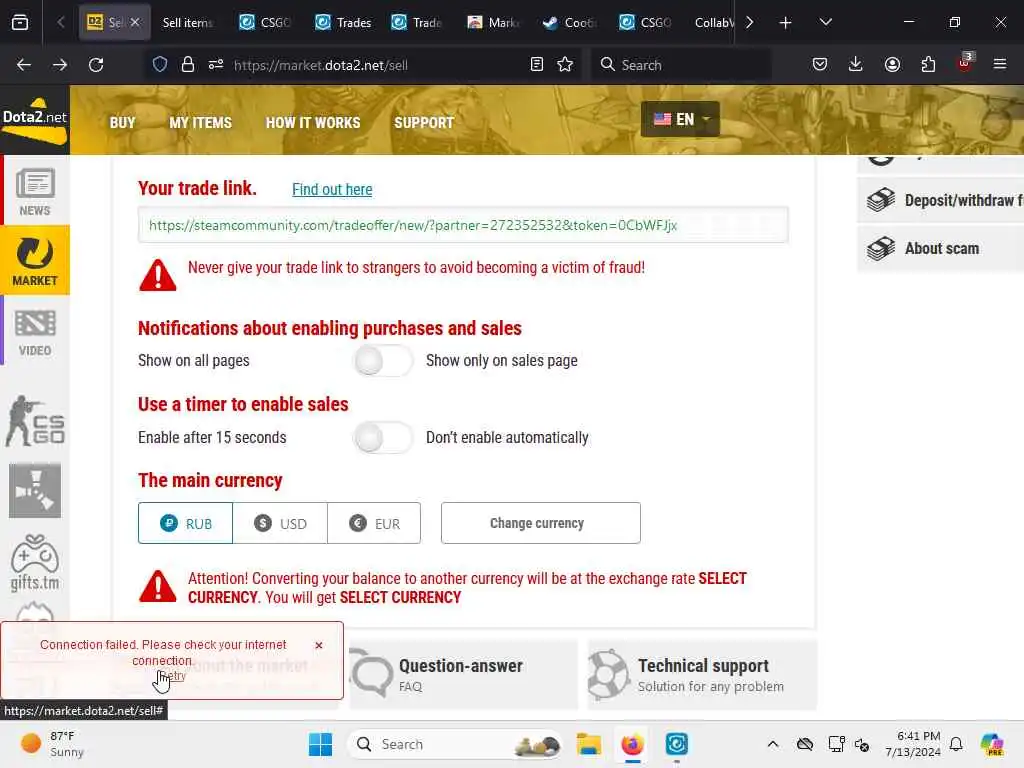This screenshot has height=768, width=1024.
Task: Open the Market sidebar section
Action: (35, 260)
